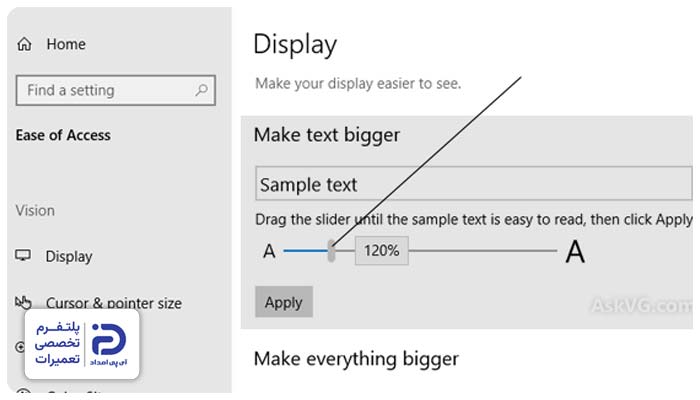Open Cursor & pointer size settings
This screenshot has width=700, height=400.
click(113, 303)
